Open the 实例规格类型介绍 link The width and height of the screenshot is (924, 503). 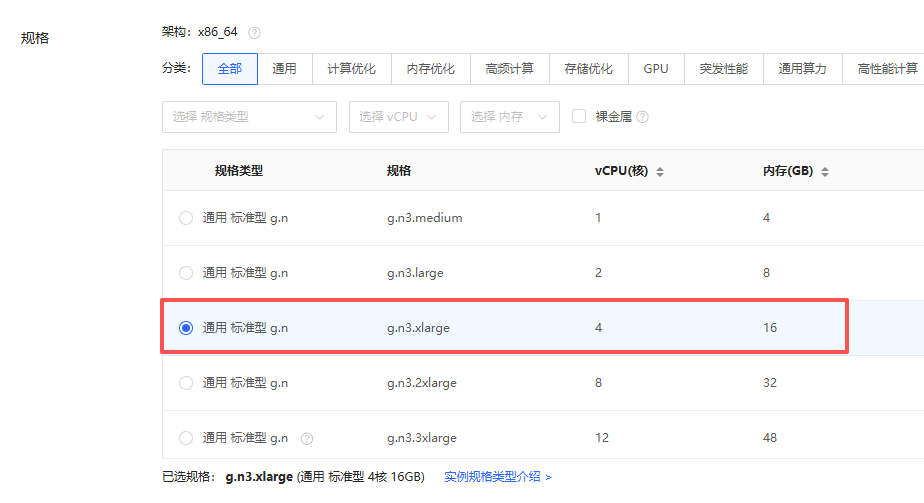coord(497,477)
